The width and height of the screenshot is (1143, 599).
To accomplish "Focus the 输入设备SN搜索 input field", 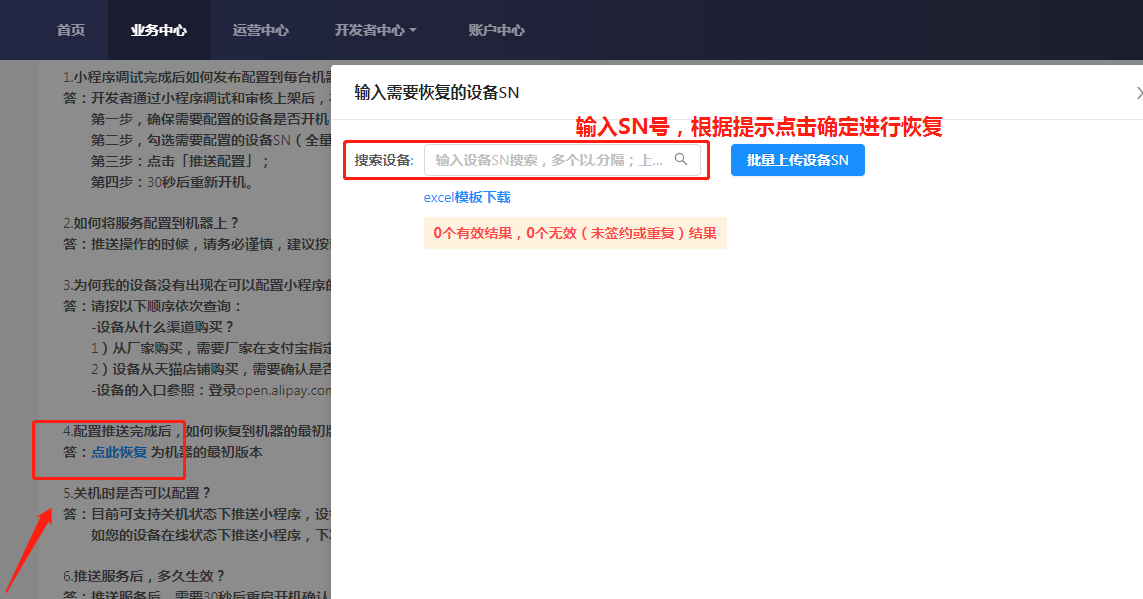I will [x=562, y=160].
